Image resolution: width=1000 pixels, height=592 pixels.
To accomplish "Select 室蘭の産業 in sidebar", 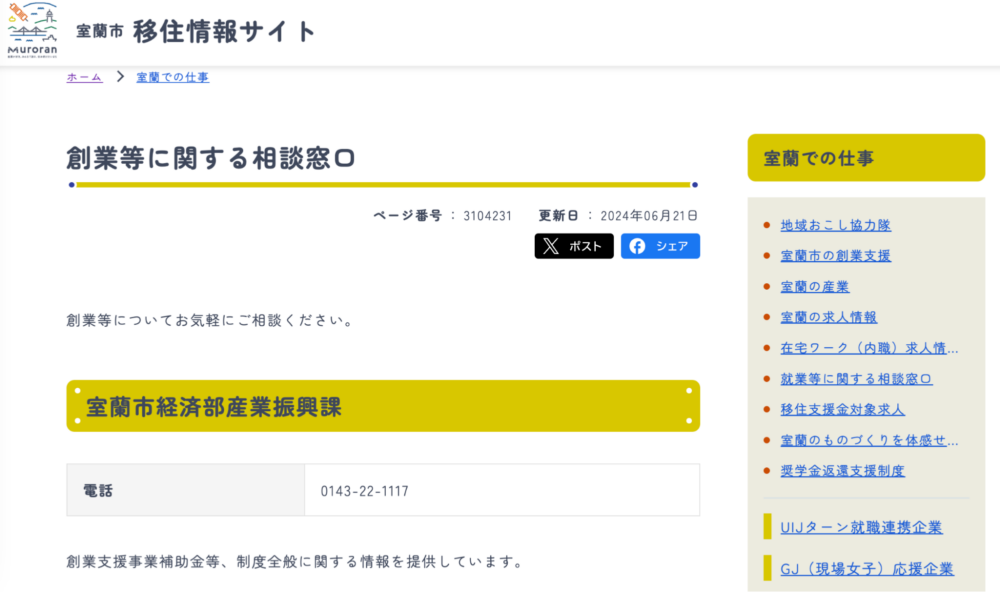I will pyautogui.click(x=814, y=287).
